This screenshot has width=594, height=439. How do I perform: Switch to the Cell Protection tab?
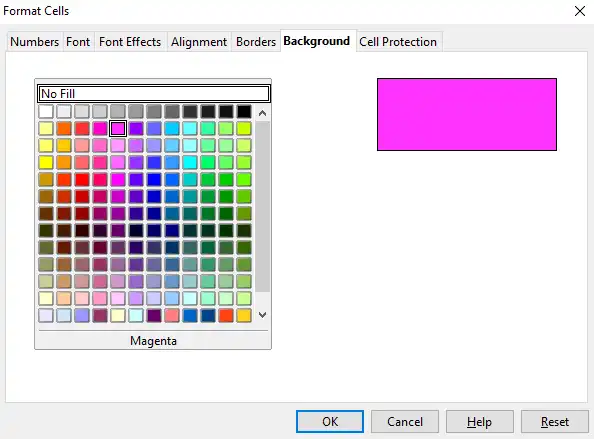pos(398,42)
